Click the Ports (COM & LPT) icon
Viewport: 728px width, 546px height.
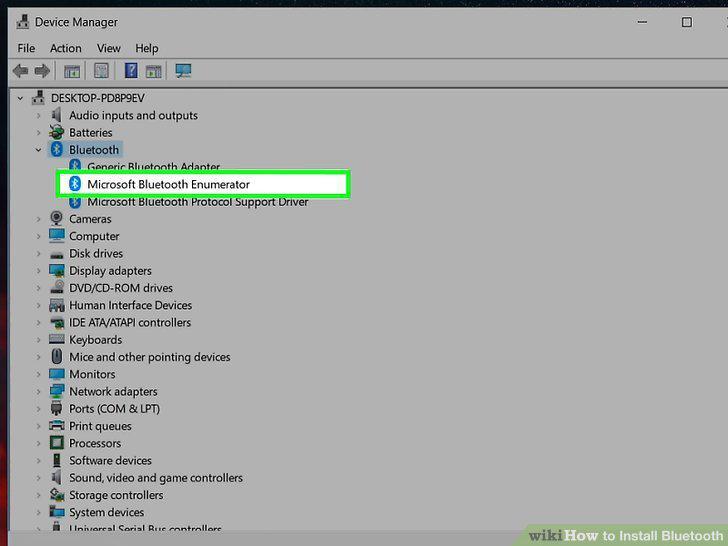pyautogui.click(x=57, y=408)
